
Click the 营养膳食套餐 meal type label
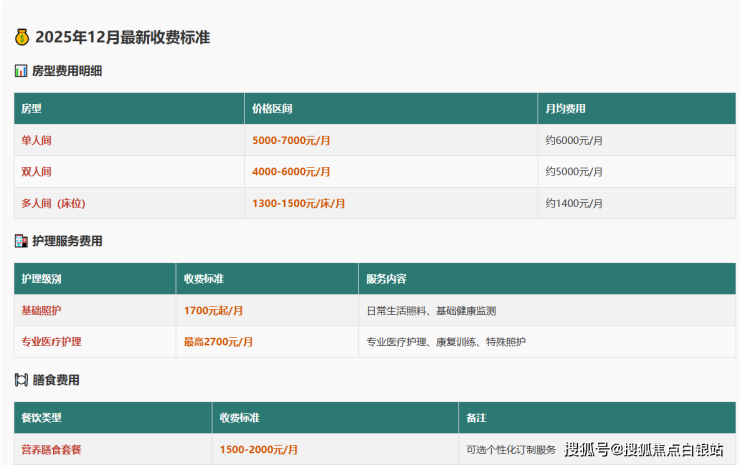coord(52,449)
